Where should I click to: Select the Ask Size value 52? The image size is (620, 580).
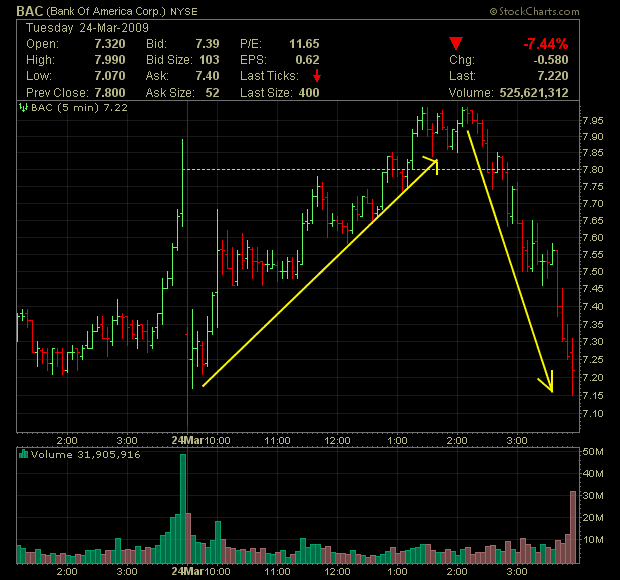[x=212, y=93]
